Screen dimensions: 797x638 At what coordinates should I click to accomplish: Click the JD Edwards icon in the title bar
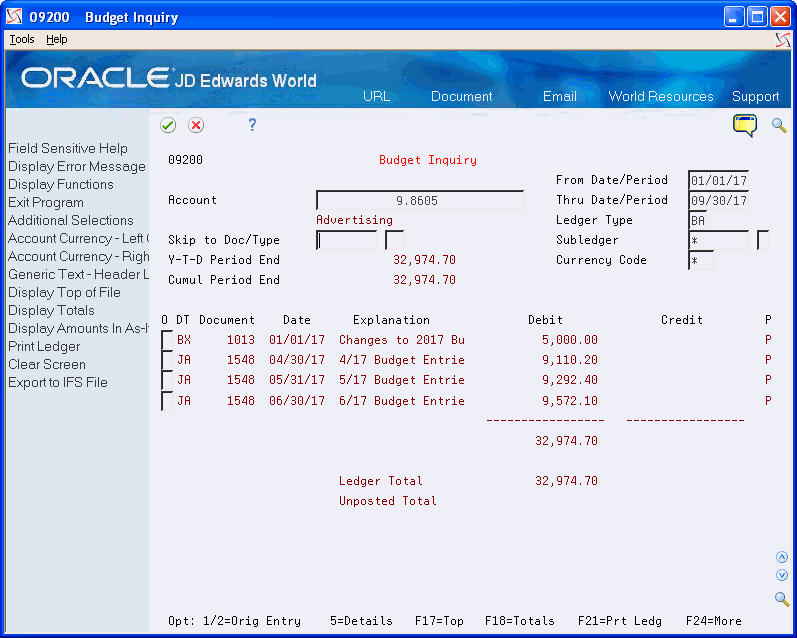pyautogui.click(x=14, y=17)
